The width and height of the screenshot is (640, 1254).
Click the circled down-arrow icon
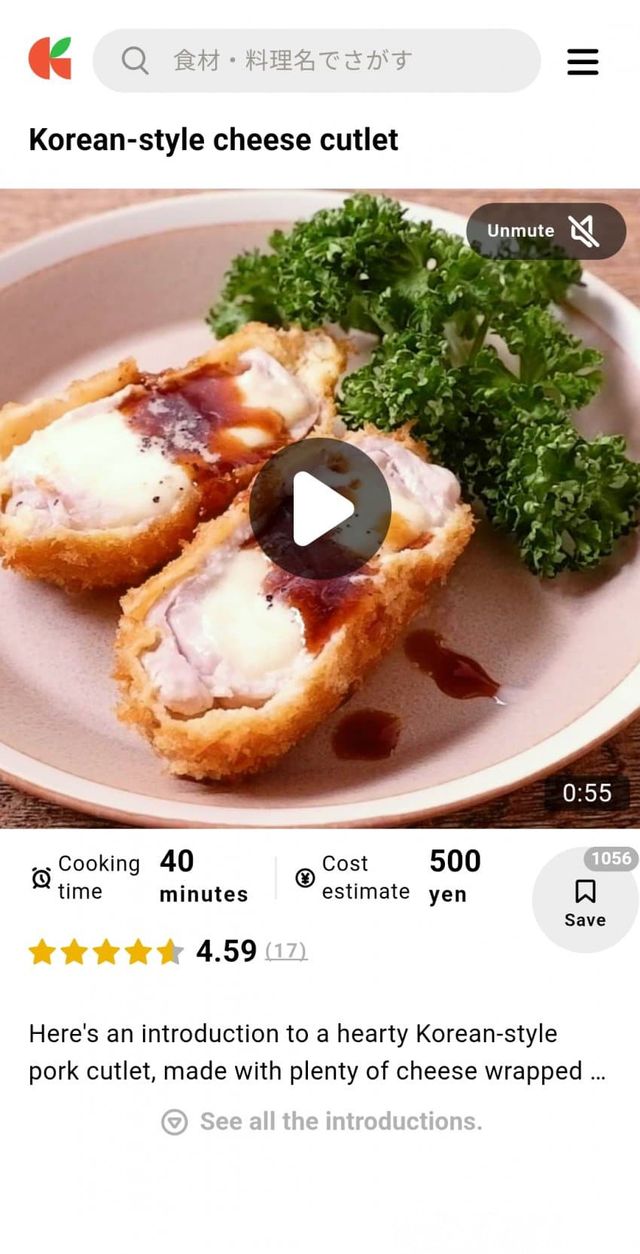[x=174, y=1122]
